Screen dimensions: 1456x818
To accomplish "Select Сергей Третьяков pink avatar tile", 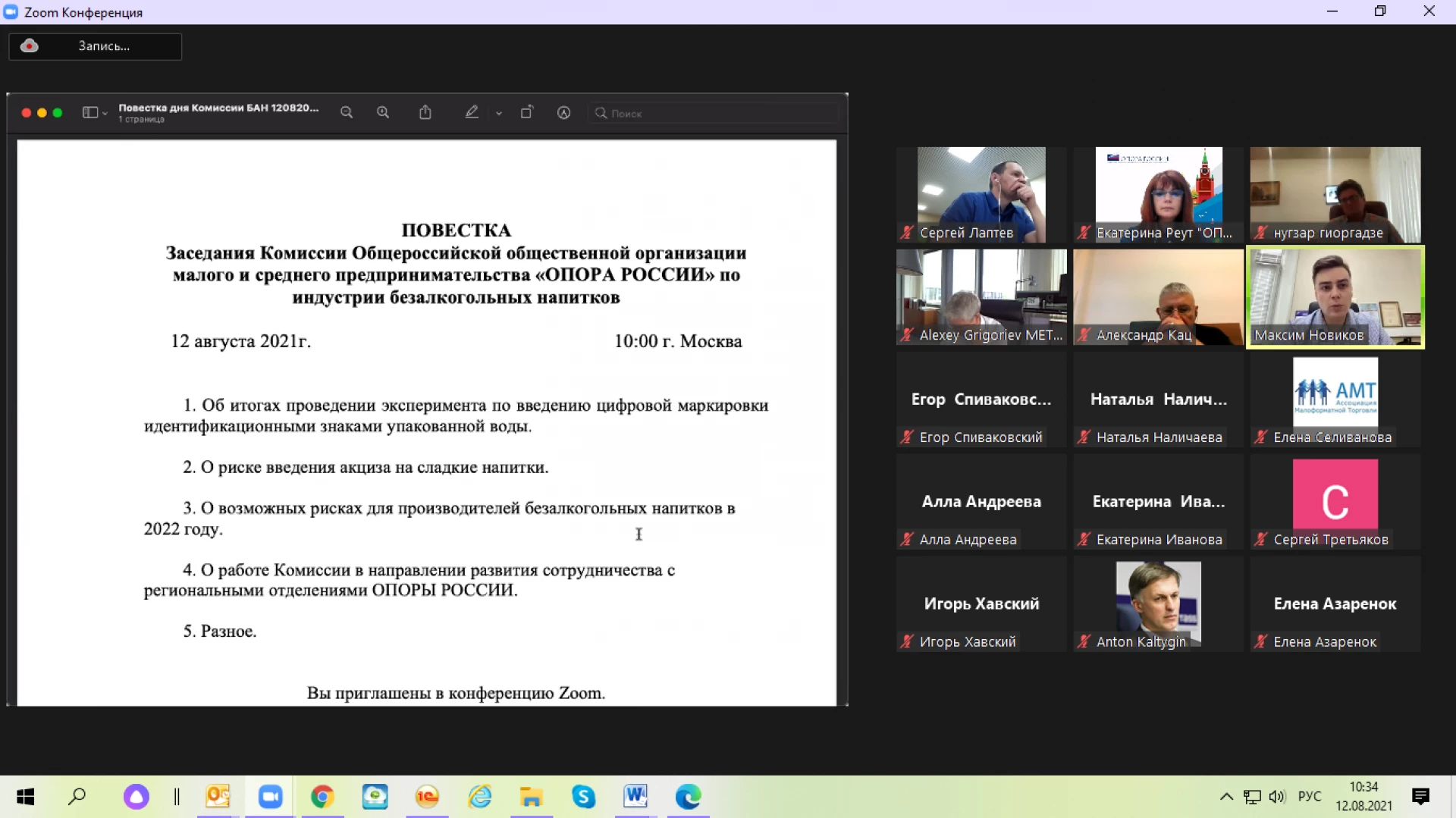I will click(1335, 502).
